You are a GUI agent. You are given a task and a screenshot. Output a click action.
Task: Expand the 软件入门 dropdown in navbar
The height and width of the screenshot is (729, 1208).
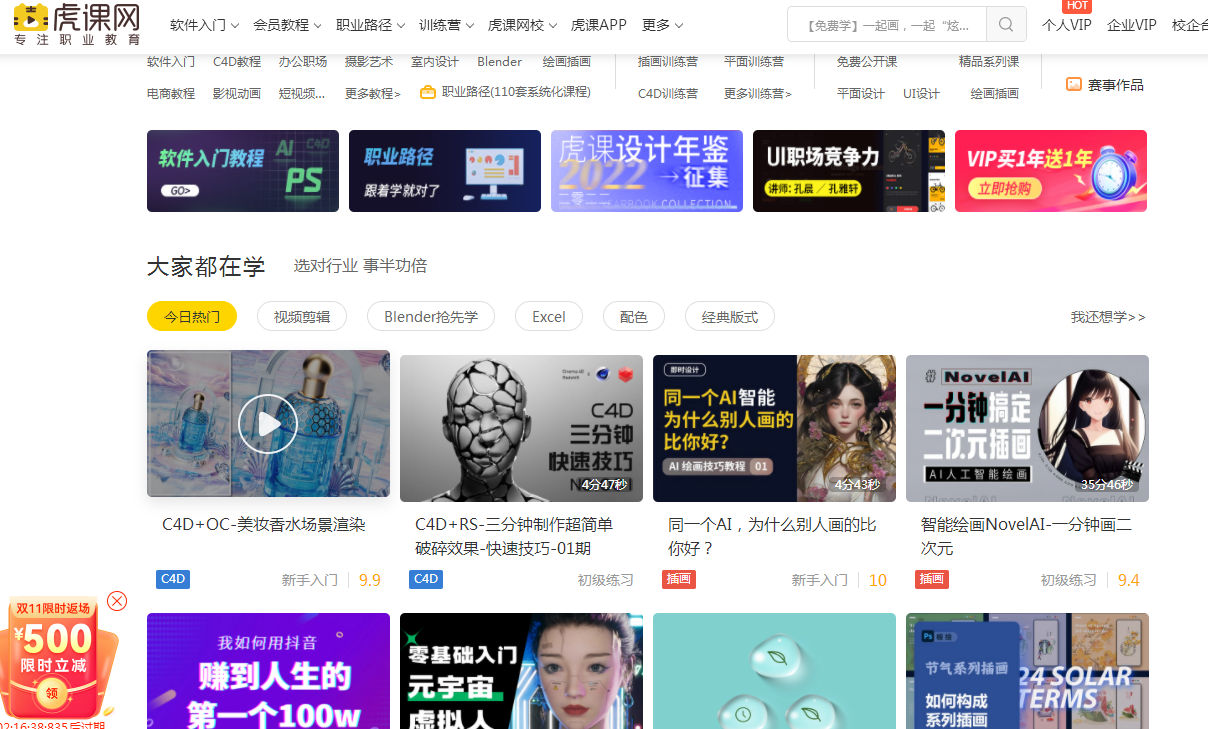[x=204, y=25]
